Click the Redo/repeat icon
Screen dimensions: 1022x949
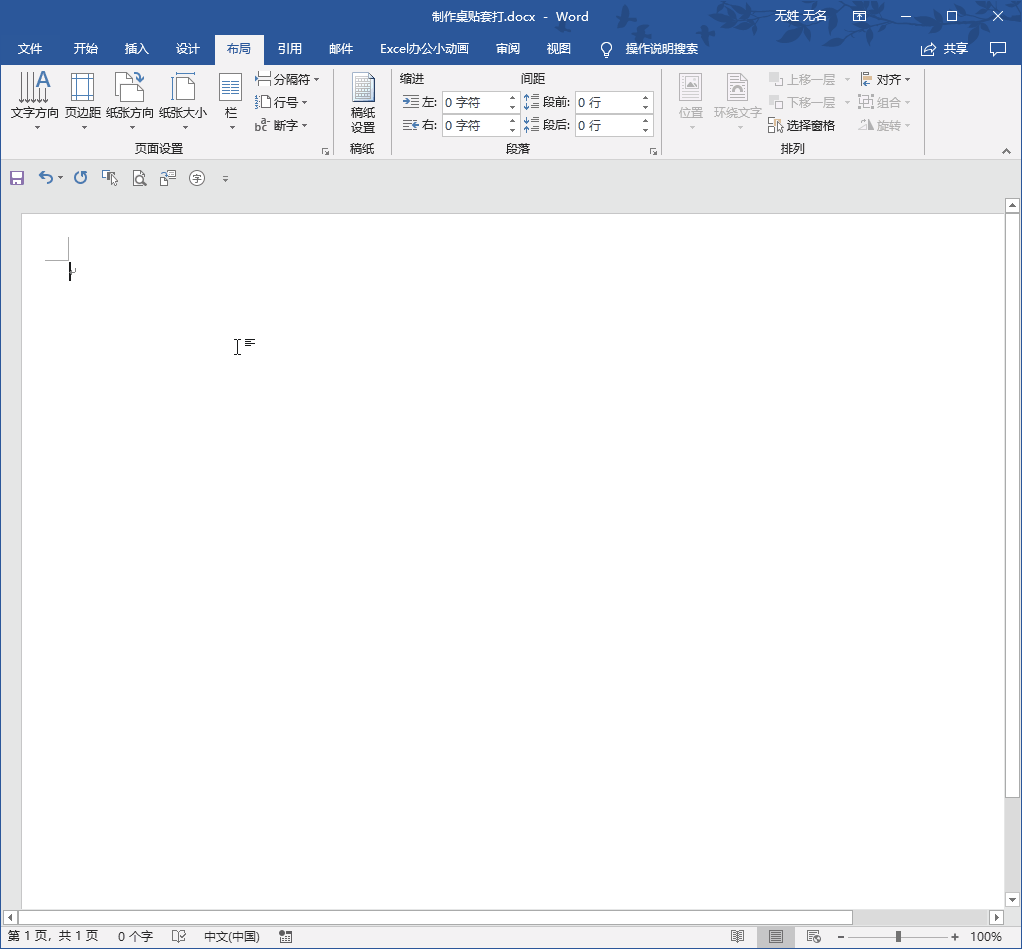tap(80, 177)
